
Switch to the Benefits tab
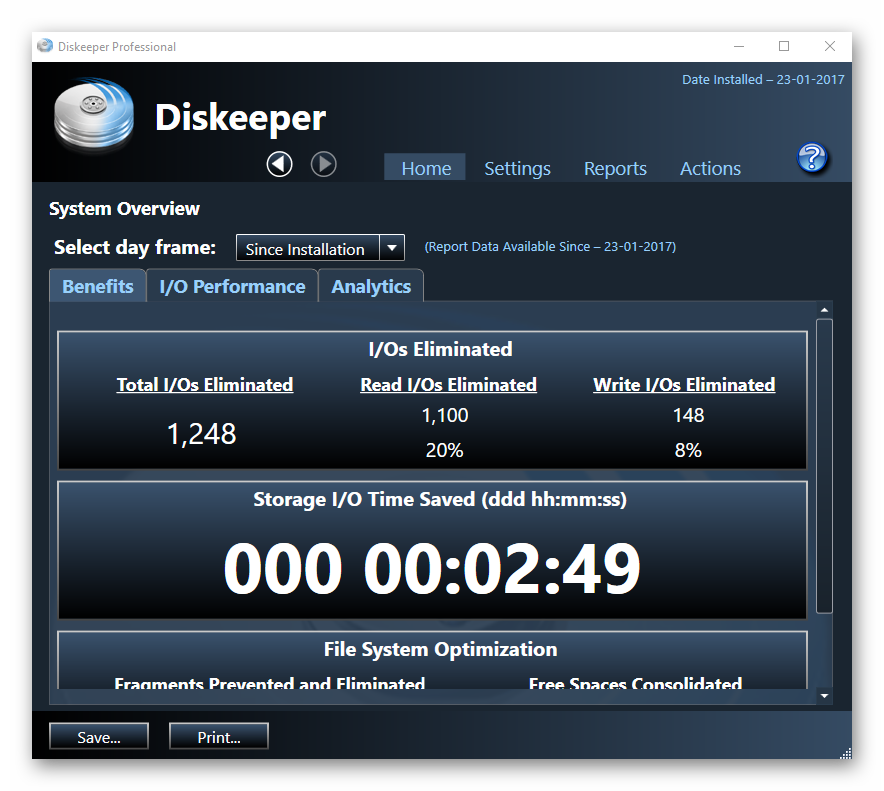[x=98, y=286]
